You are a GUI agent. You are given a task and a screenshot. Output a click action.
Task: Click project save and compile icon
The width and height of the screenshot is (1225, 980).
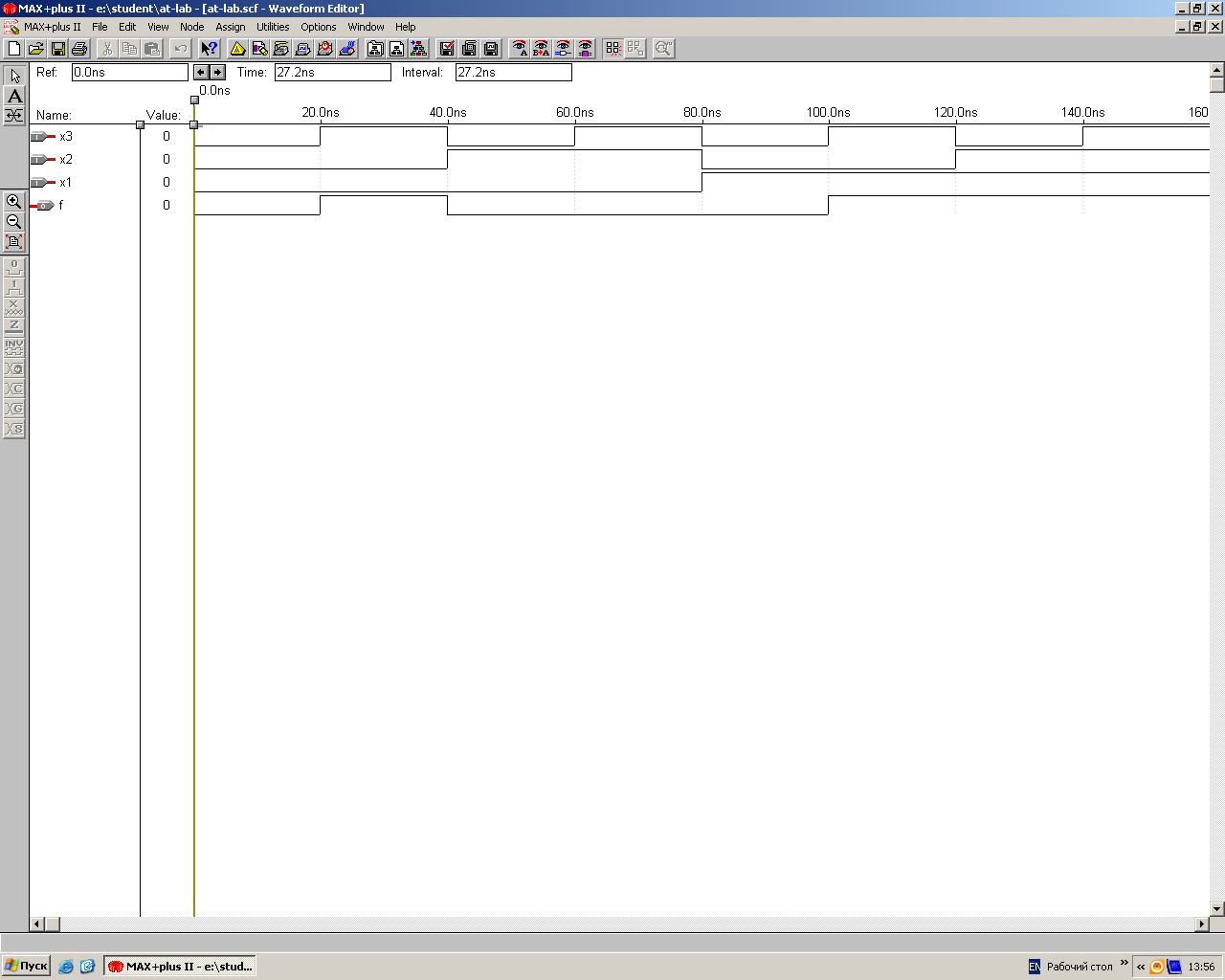(469, 48)
